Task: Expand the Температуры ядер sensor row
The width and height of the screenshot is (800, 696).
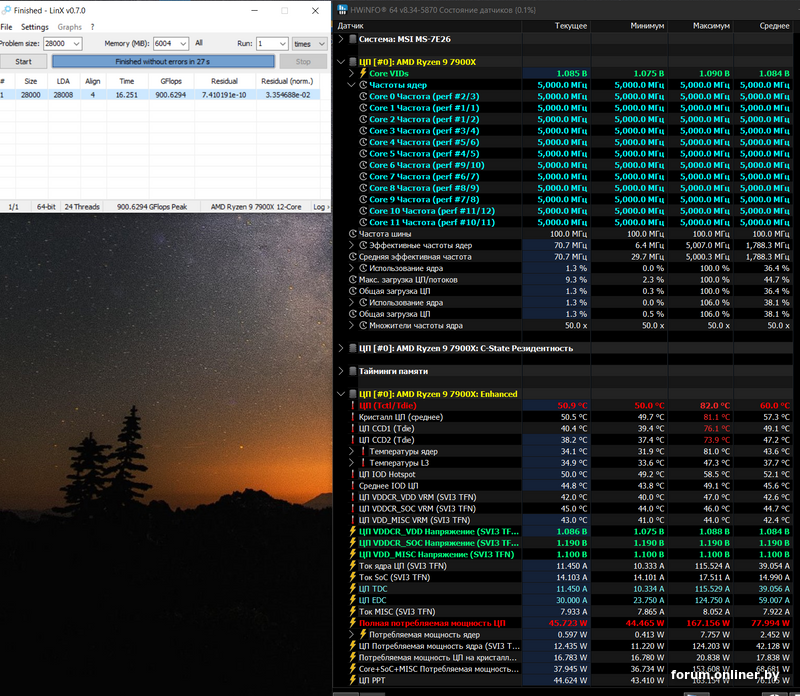Action: (x=352, y=451)
